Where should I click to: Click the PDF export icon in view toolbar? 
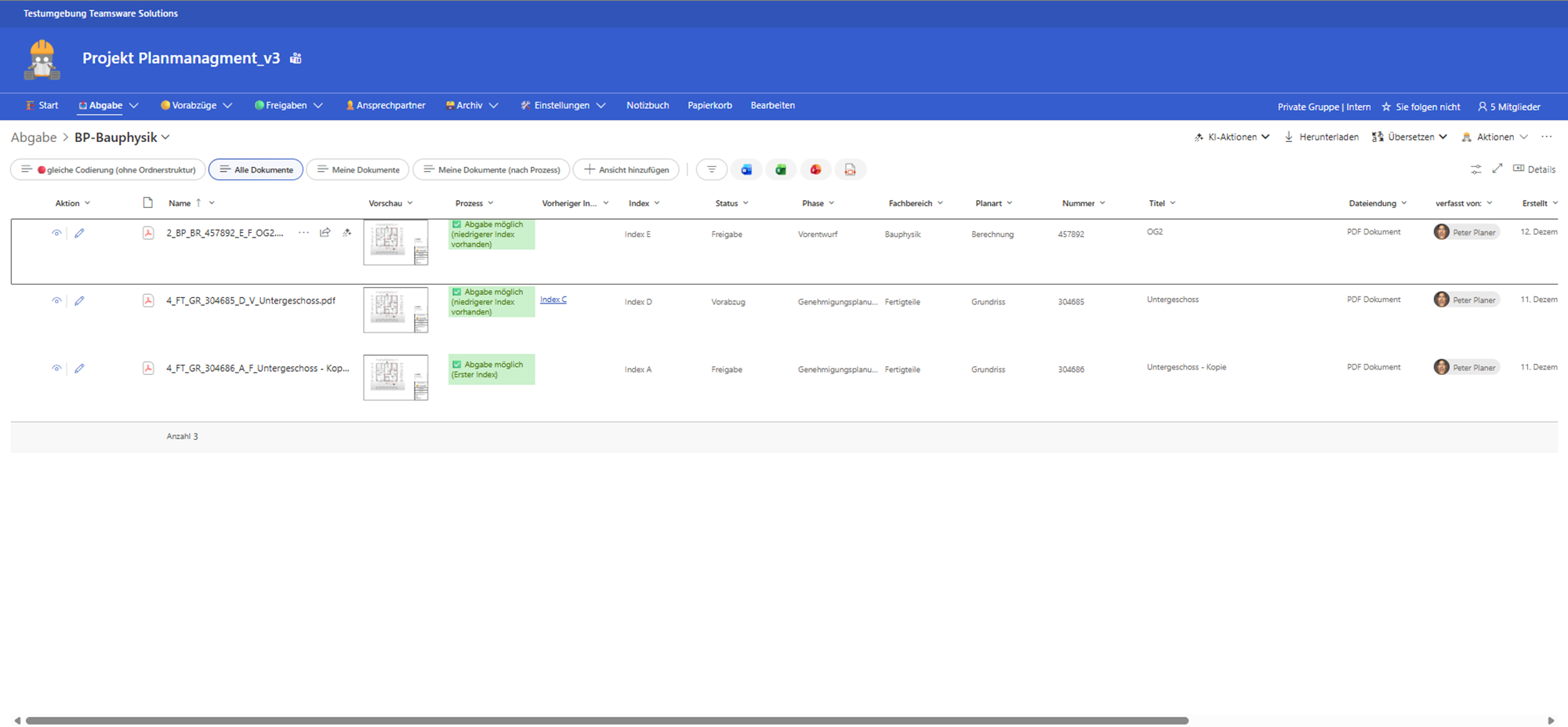(850, 169)
